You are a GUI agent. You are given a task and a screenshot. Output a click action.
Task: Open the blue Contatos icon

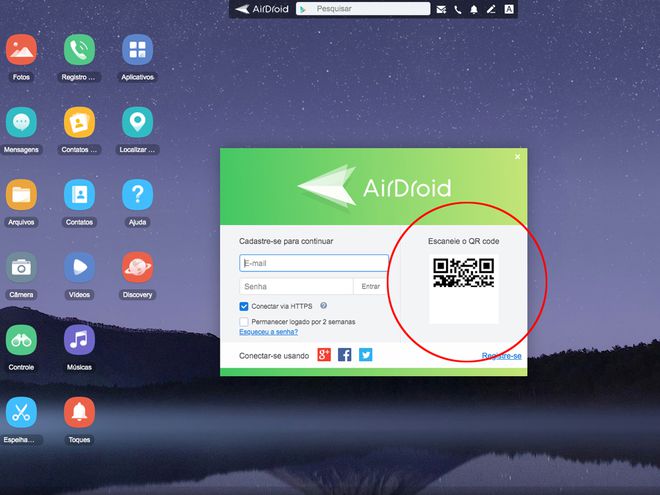[x=79, y=194]
